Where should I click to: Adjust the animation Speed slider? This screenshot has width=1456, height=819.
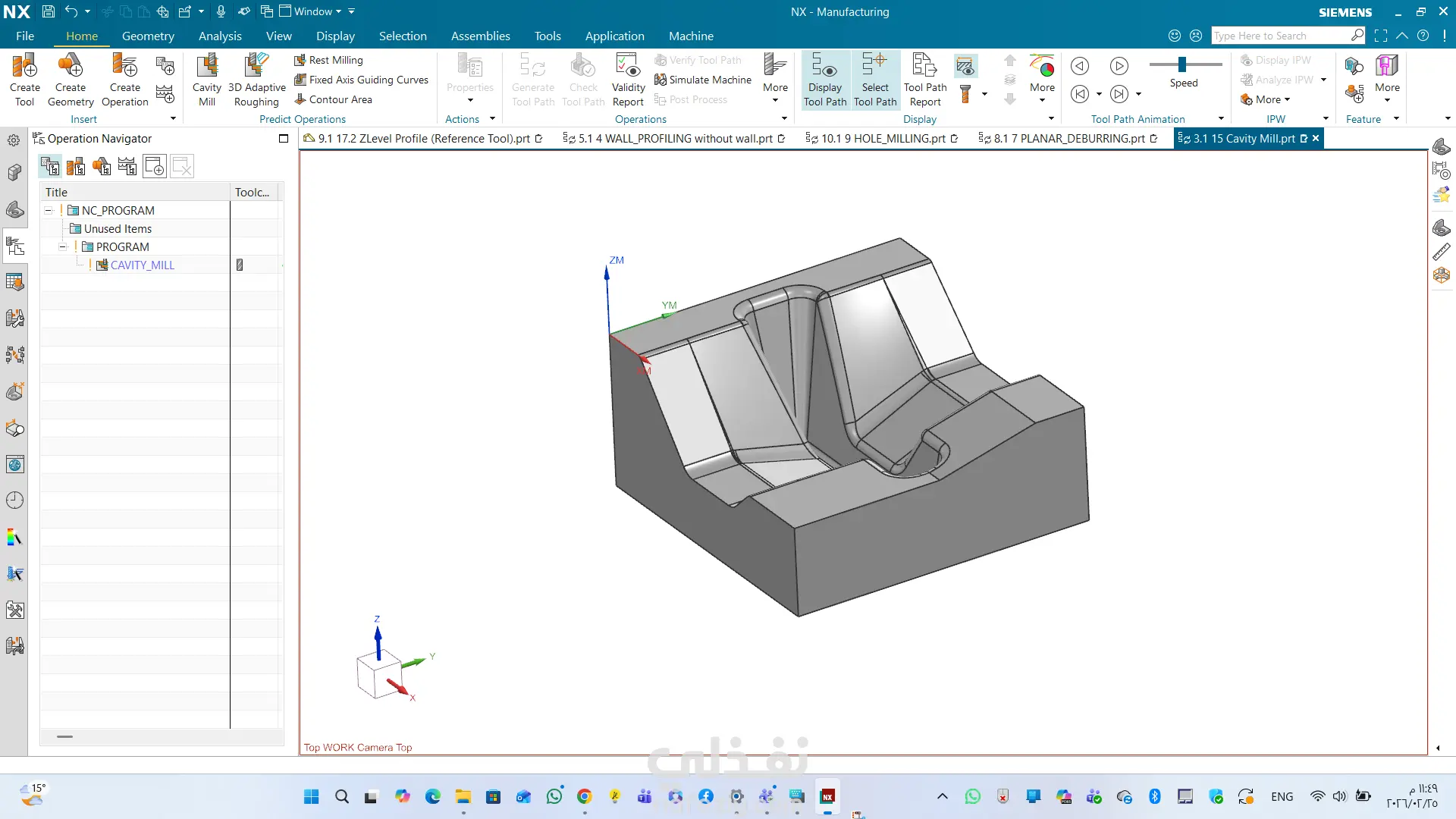point(1182,64)
